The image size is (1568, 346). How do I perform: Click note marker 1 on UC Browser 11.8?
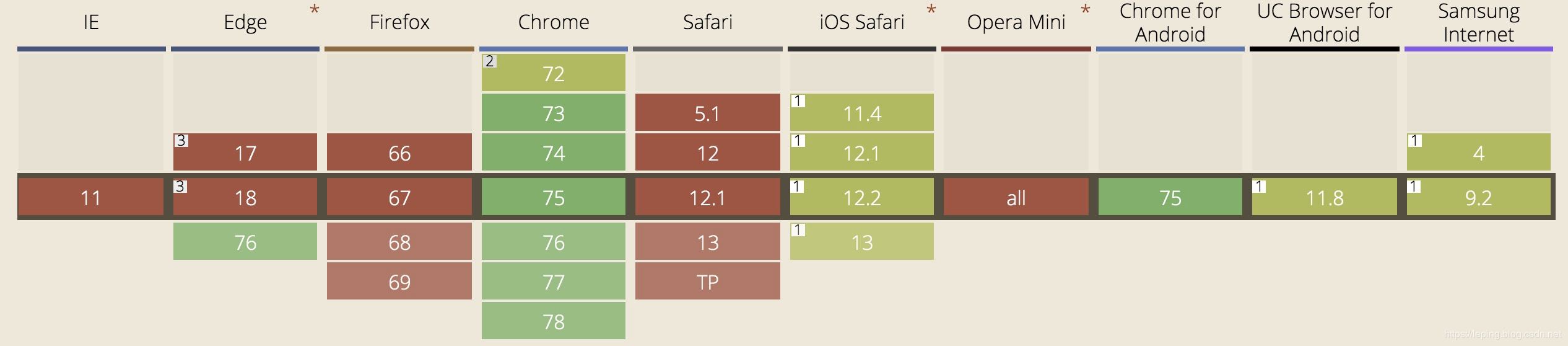point(1258,186)
